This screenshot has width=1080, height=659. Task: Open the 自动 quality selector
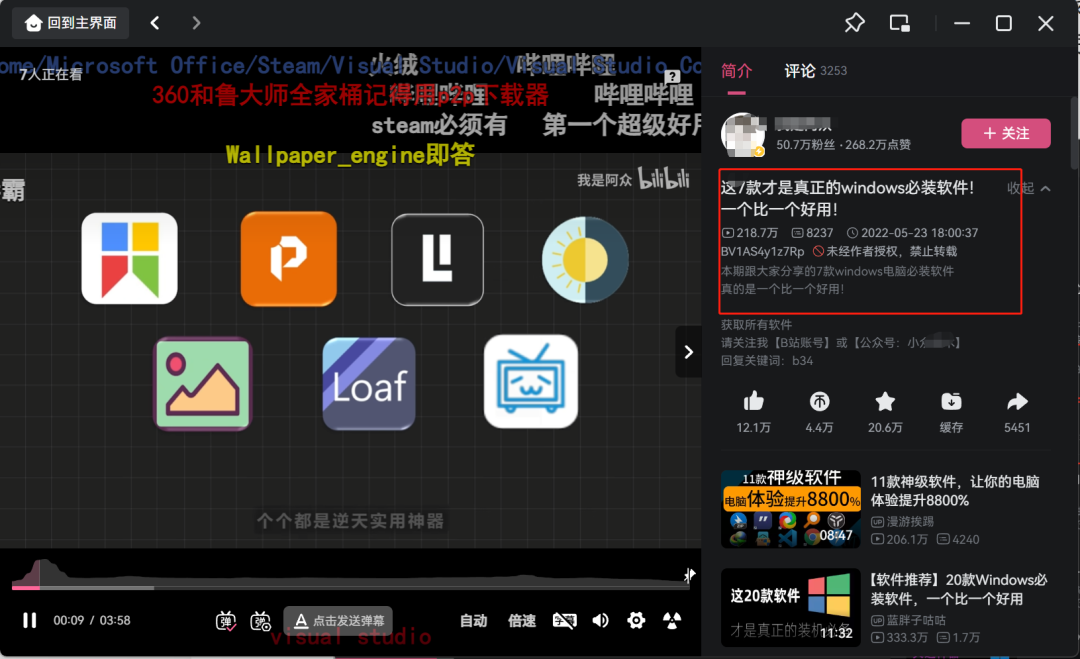click(x=474, y=621)
